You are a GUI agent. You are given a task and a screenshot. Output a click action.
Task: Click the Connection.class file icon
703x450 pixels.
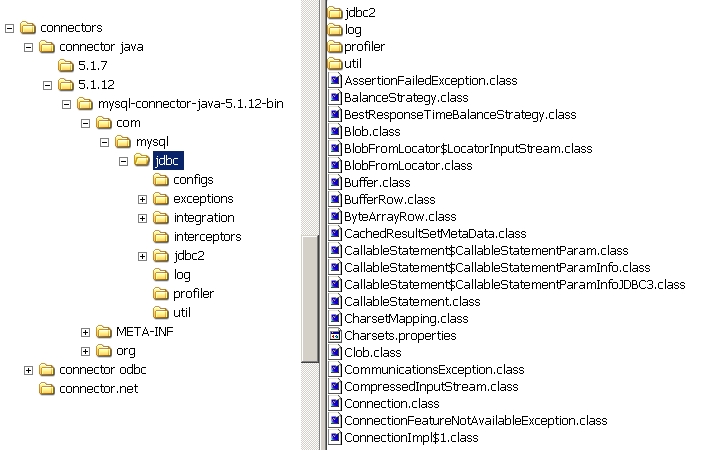tap(335, 404)
